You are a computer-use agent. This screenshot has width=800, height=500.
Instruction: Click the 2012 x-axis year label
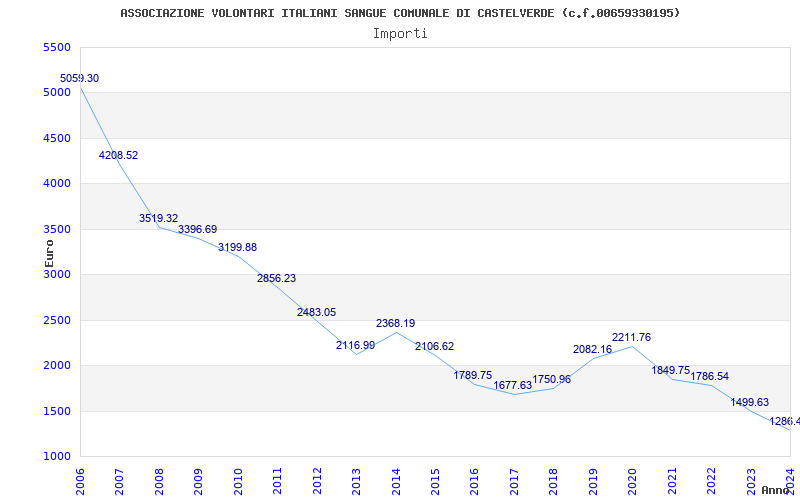317,481
